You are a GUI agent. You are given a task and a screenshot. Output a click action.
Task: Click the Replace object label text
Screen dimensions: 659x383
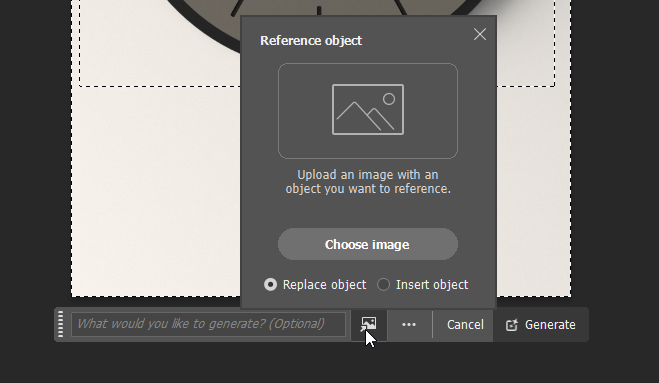tap(324, 285)
